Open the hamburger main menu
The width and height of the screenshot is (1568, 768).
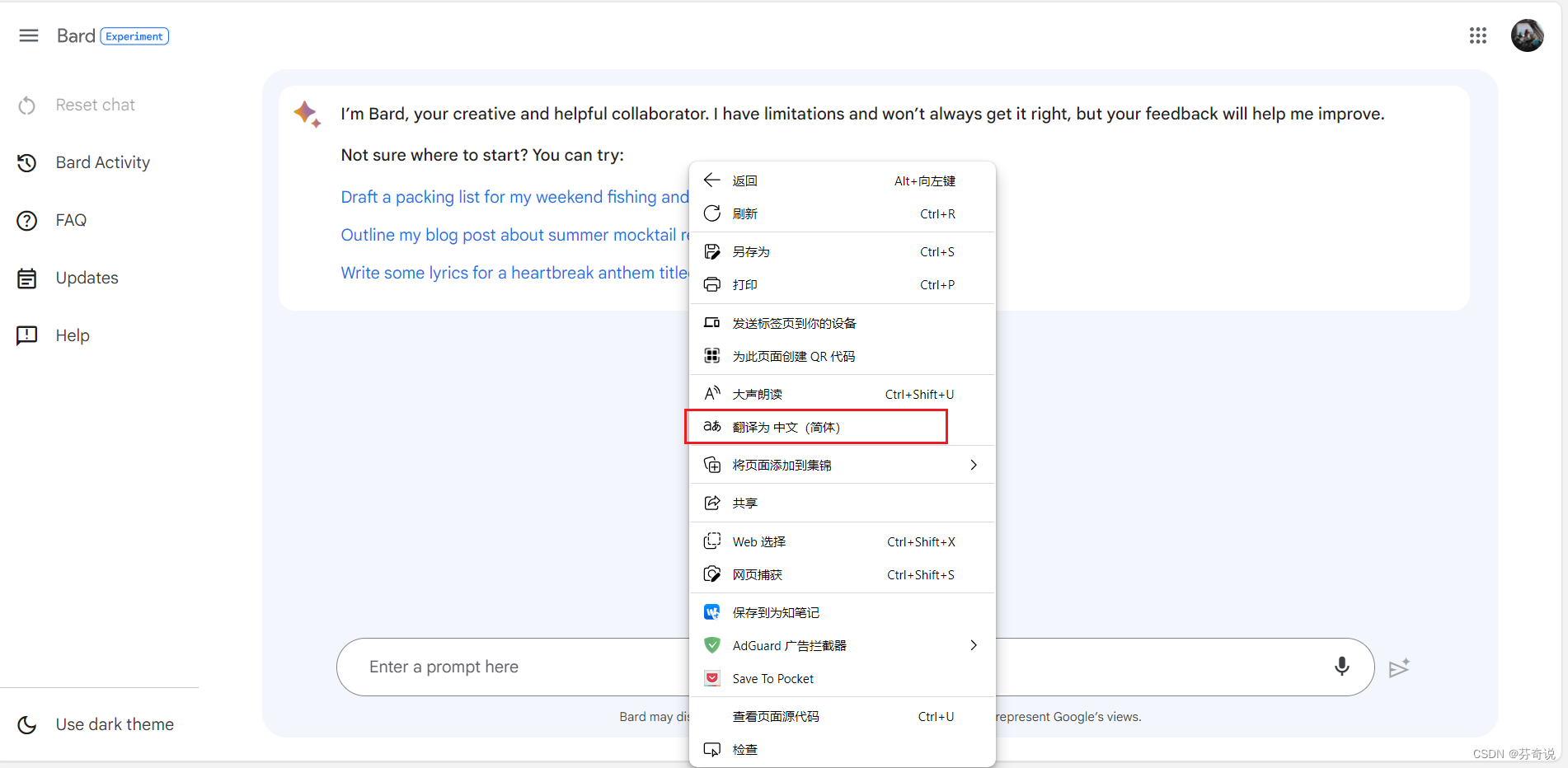point(29,35)
